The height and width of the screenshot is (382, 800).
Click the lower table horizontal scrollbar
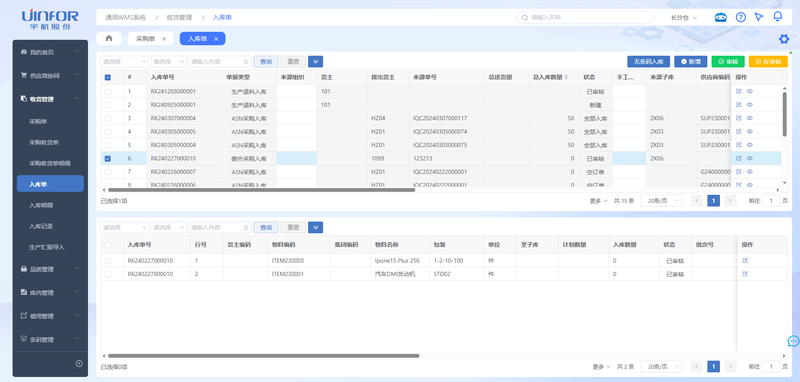coord(263,355)
